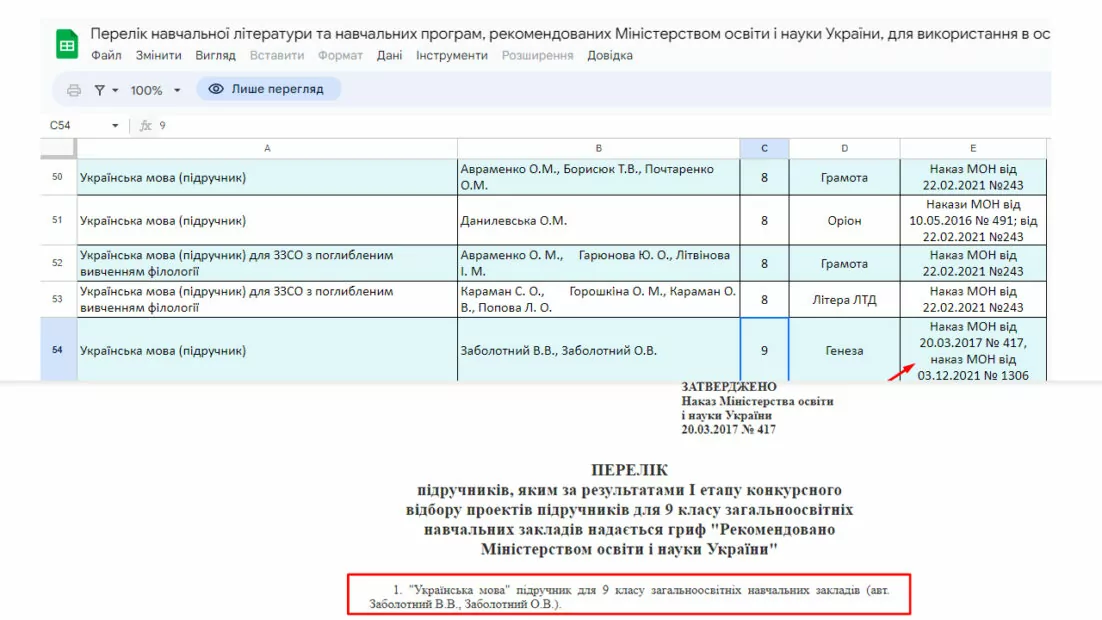Open the Вигляд menu
Image resolution: width=1102 pixels, height=620 pixels.
215,56
